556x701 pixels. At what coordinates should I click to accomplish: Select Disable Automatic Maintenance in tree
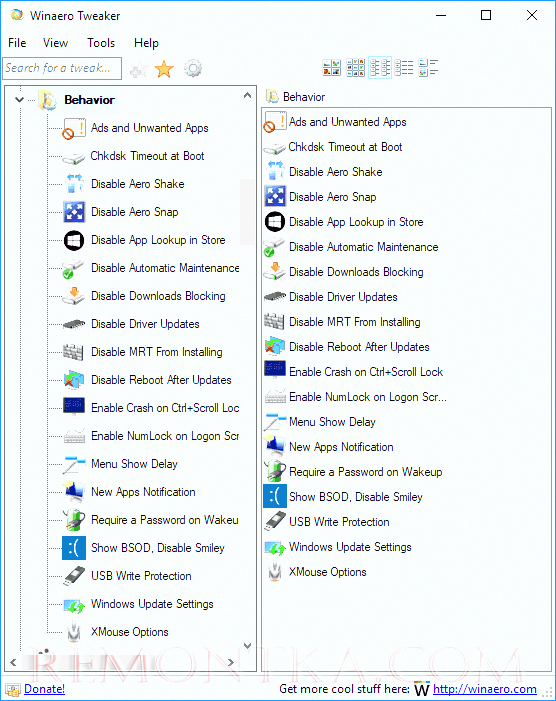click(x=165, y=268)
